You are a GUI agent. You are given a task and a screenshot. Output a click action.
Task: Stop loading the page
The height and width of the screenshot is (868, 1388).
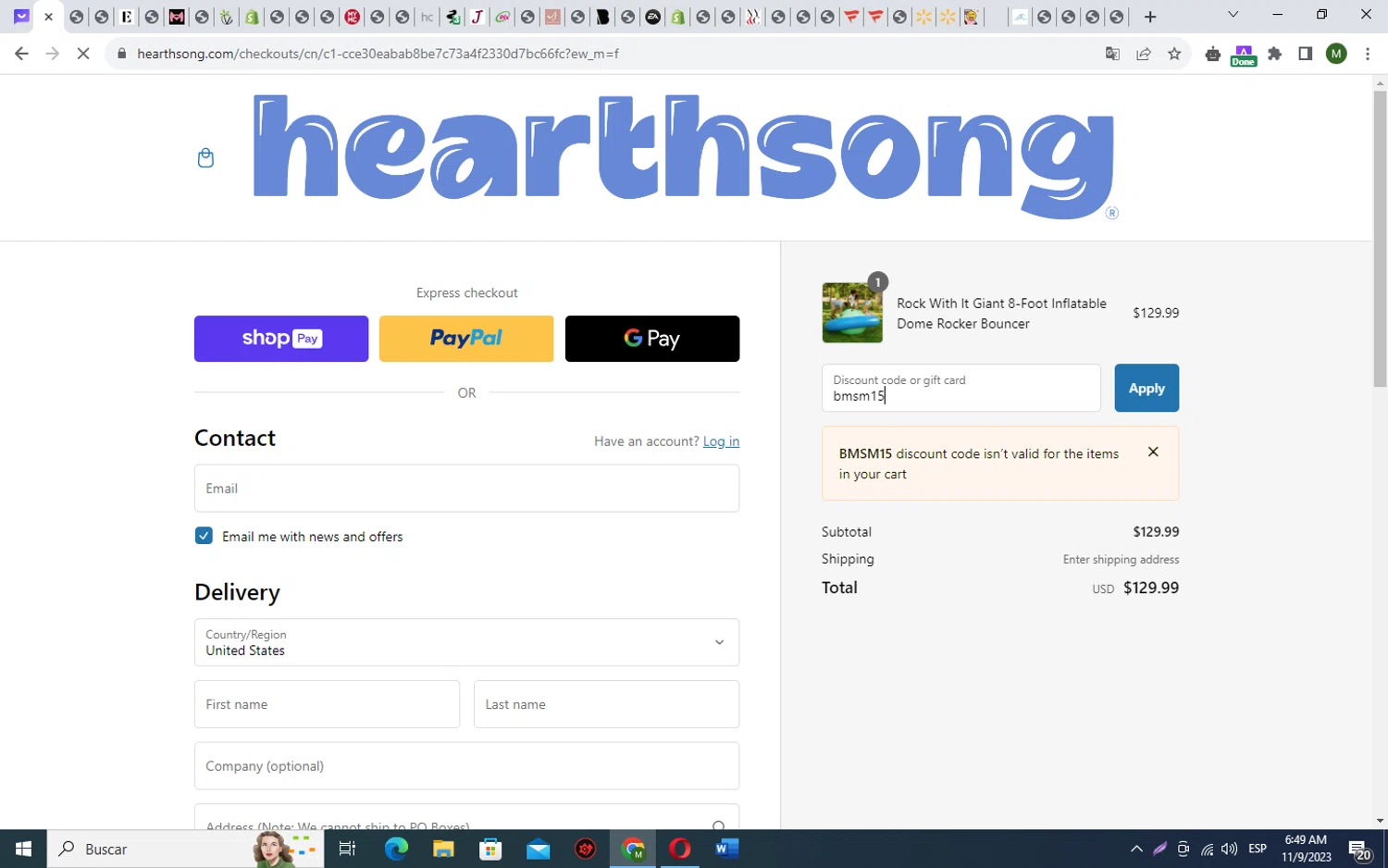click(x=82, y=54)
